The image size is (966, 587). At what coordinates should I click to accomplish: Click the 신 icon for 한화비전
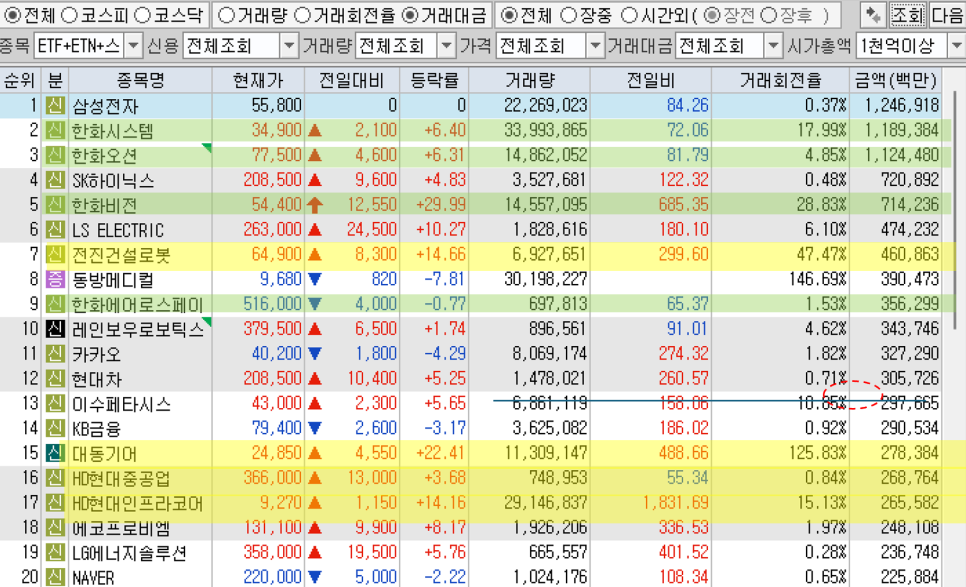[55, 204]
